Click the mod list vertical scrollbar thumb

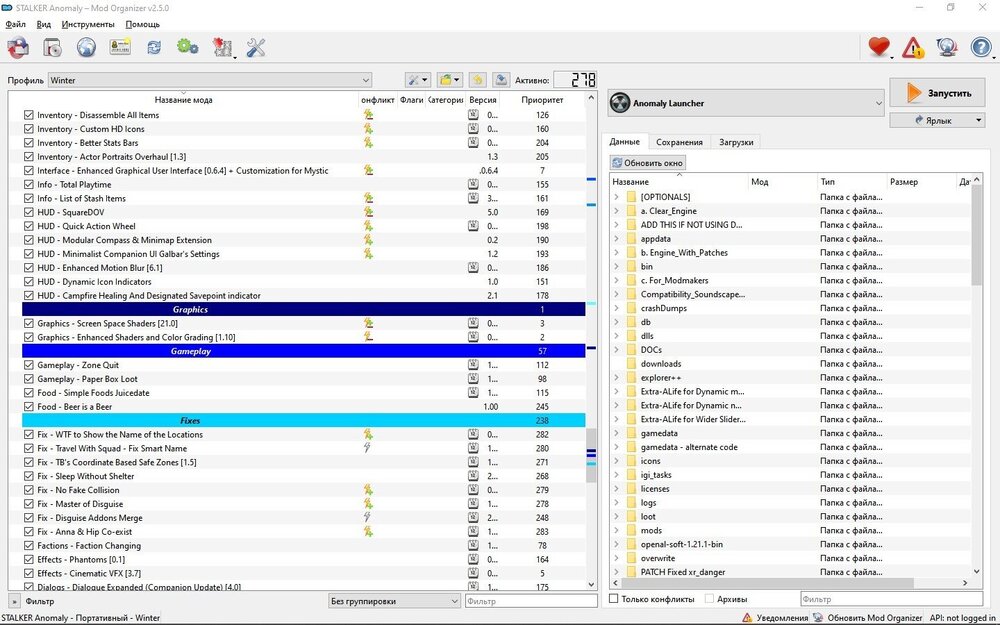(591, 455)
